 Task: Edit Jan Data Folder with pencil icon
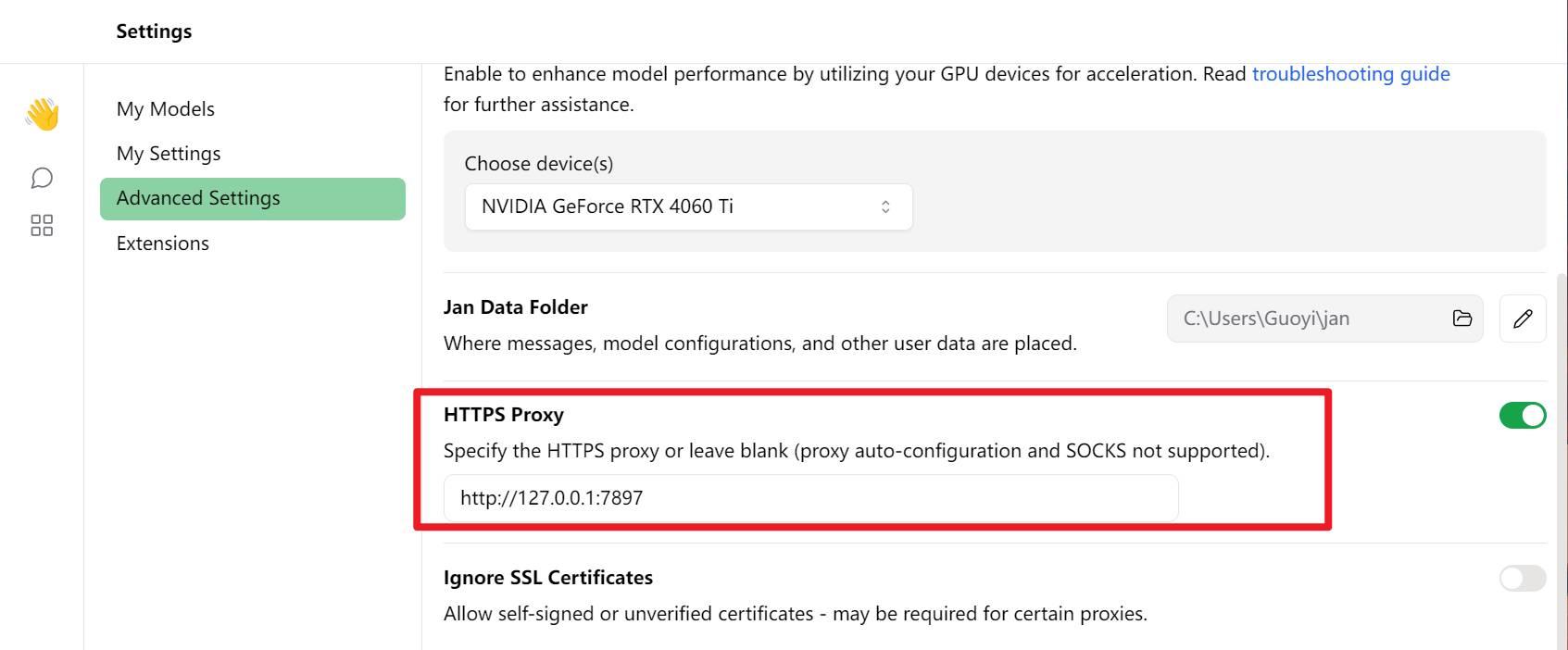[x=1523, y=319]
